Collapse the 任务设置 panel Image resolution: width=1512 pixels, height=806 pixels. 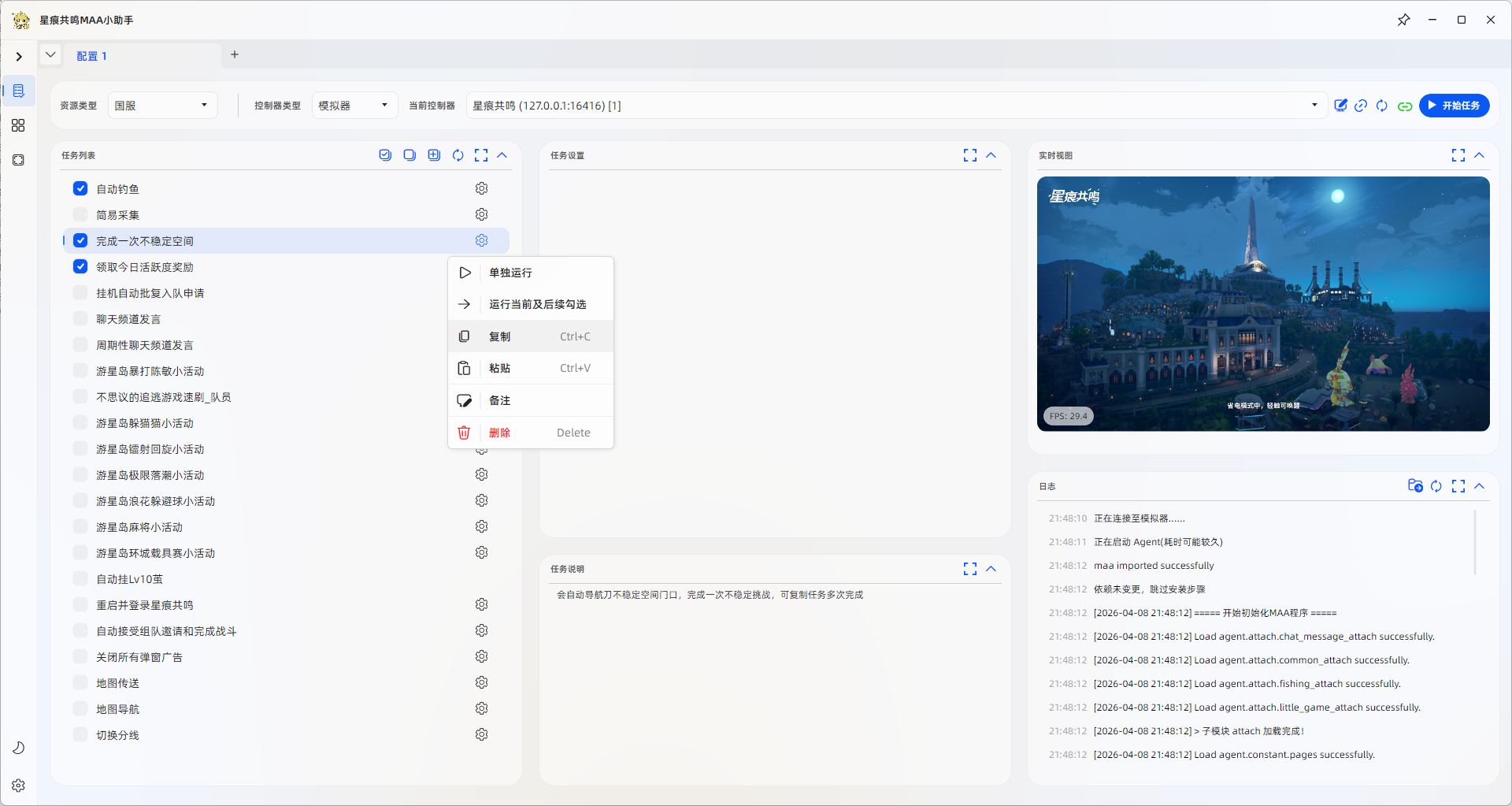point(991,155)
